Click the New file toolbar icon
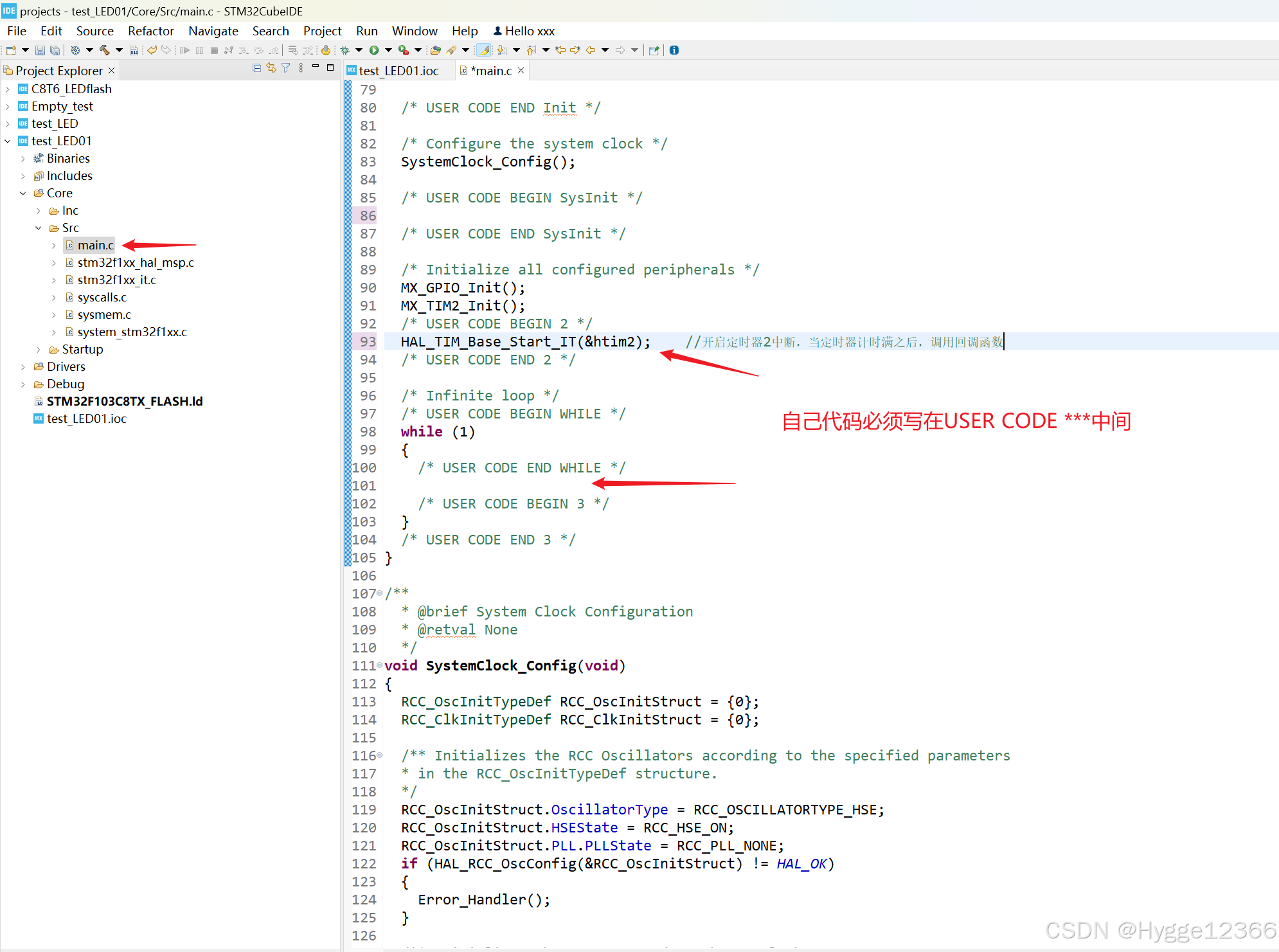Screen dimensions: 1279x952 click(11, 50)
